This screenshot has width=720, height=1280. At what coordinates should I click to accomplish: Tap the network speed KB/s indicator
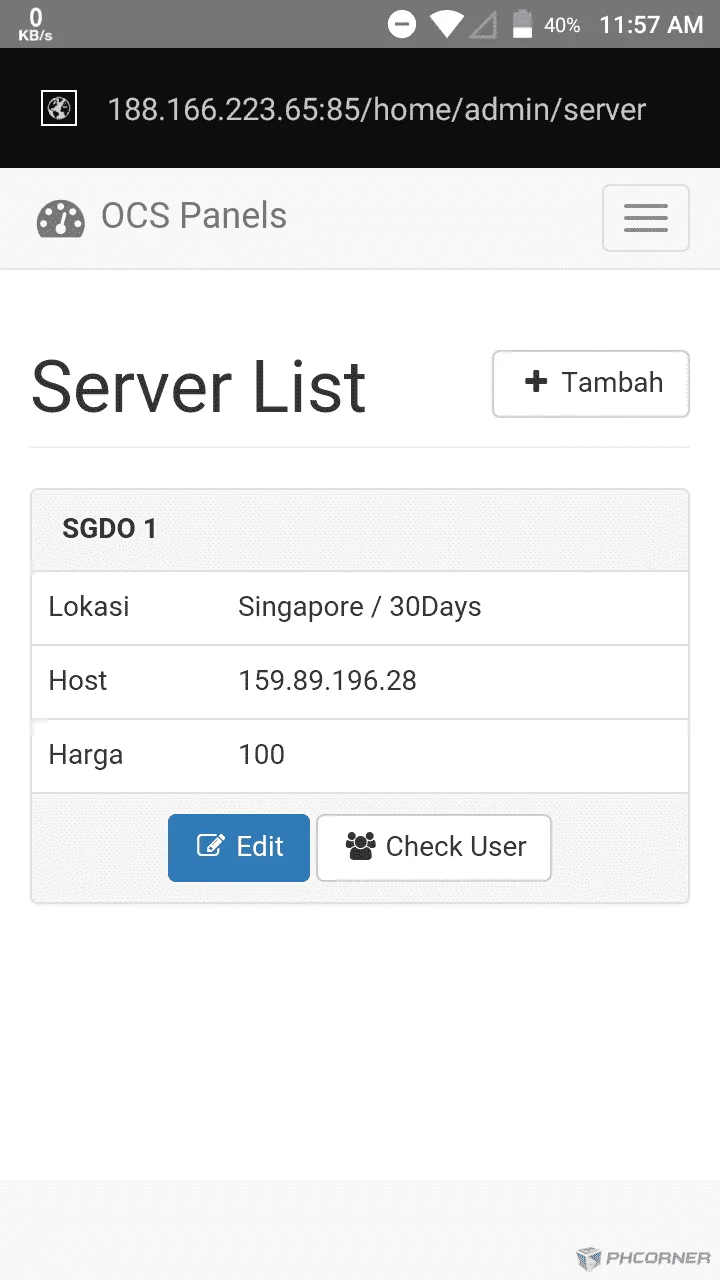point(36,24)
